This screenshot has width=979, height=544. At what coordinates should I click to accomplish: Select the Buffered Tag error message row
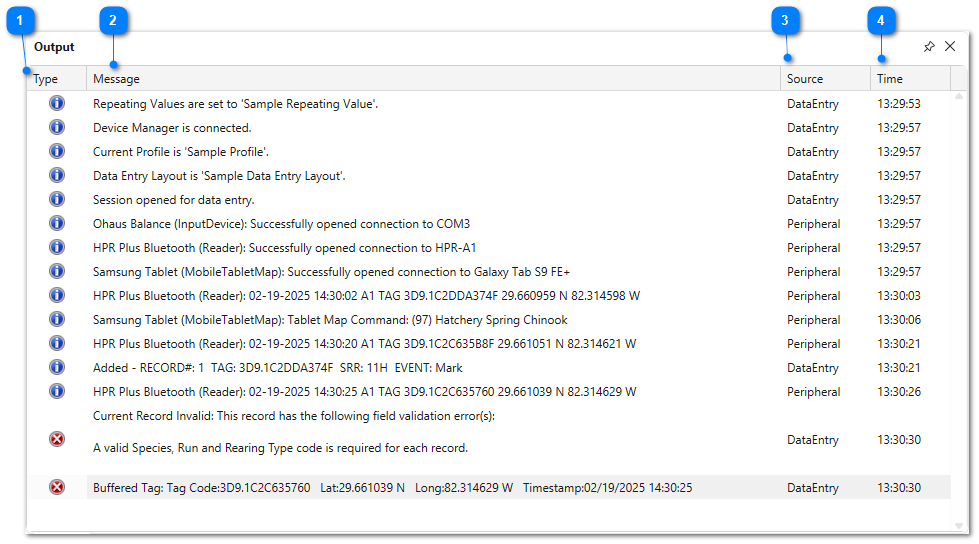tap(488, 487)
